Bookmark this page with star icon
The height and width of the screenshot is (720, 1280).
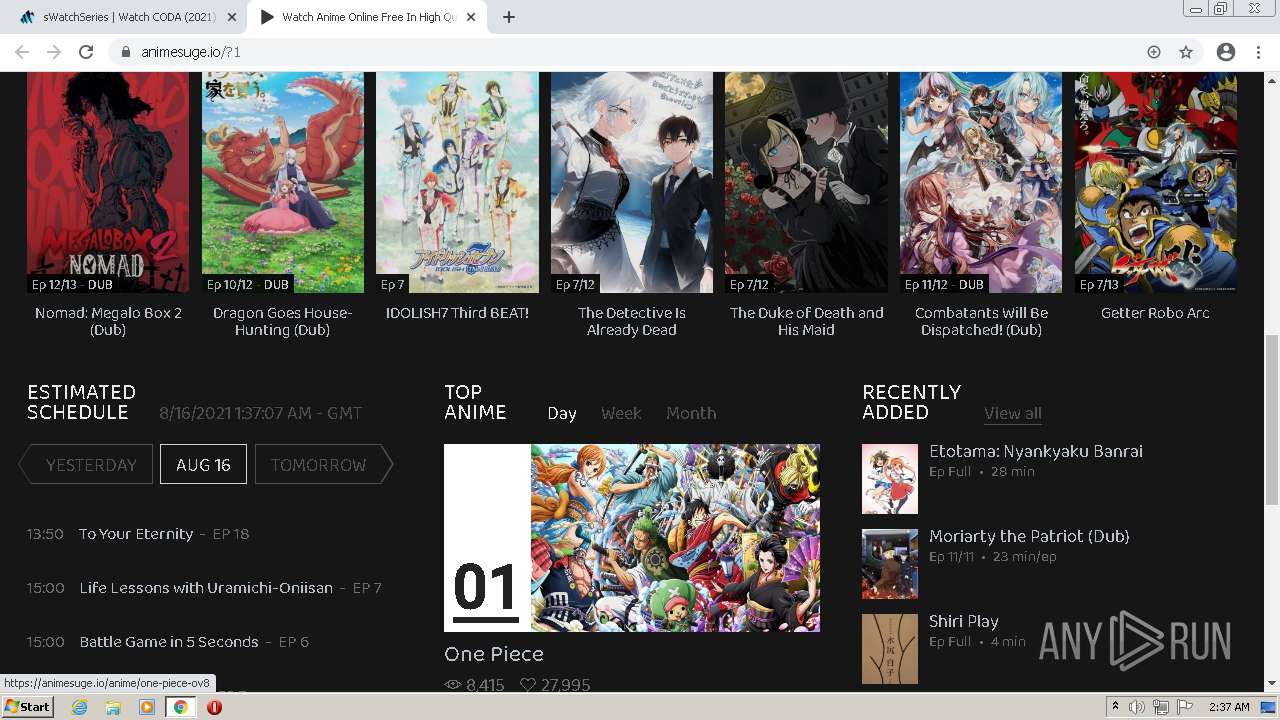(1186, 52)
